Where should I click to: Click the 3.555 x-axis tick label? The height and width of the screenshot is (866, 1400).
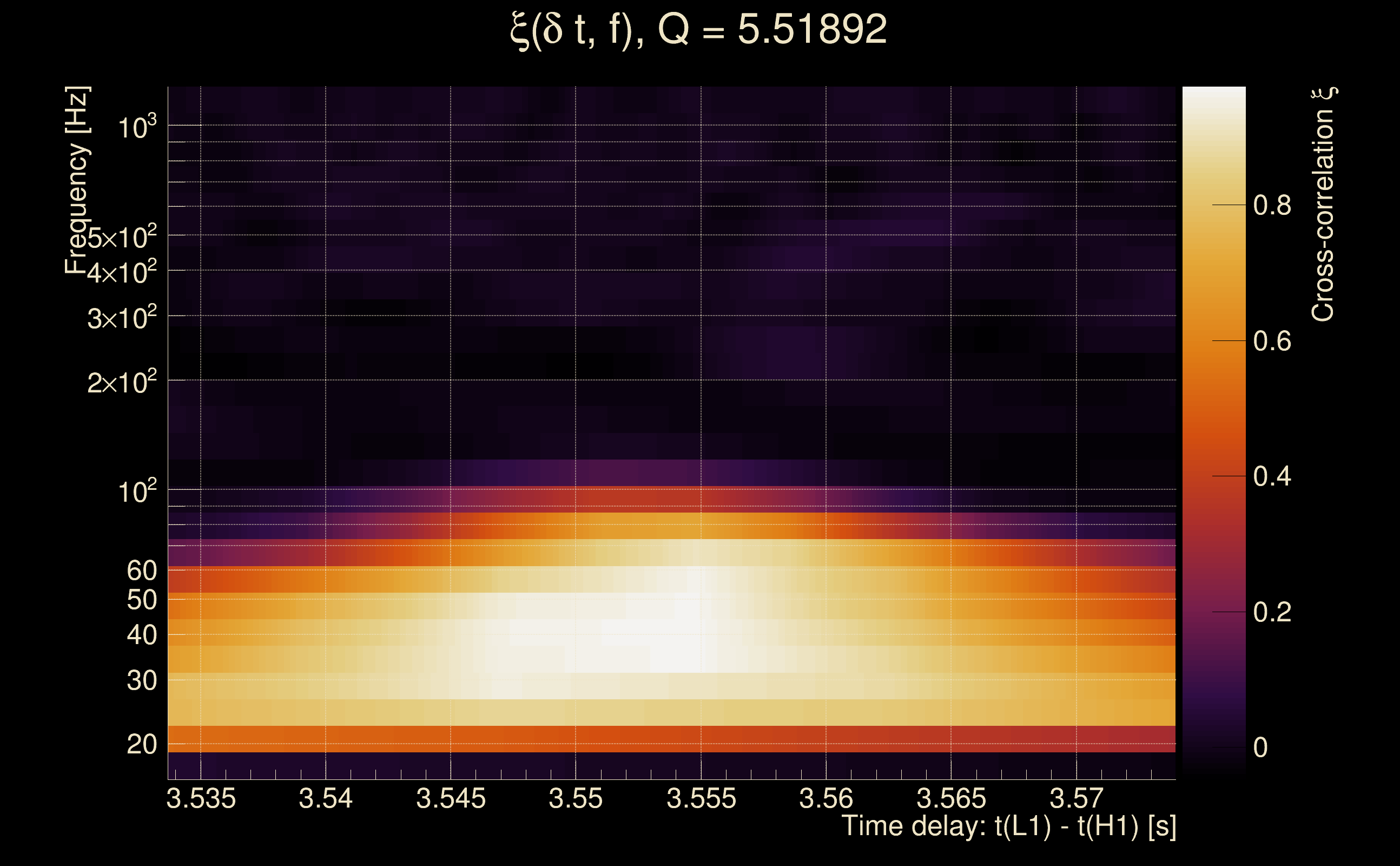(x=701, y=798)
